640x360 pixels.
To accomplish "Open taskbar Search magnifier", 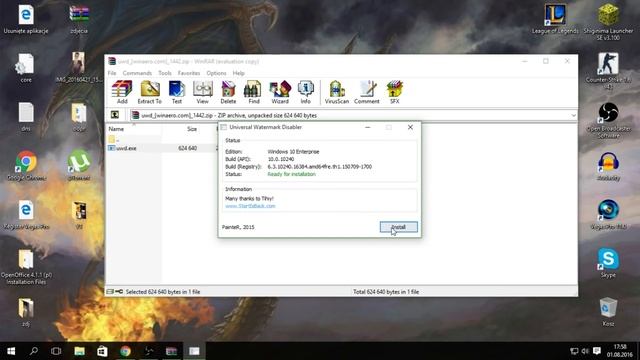I will click(34, 351).
